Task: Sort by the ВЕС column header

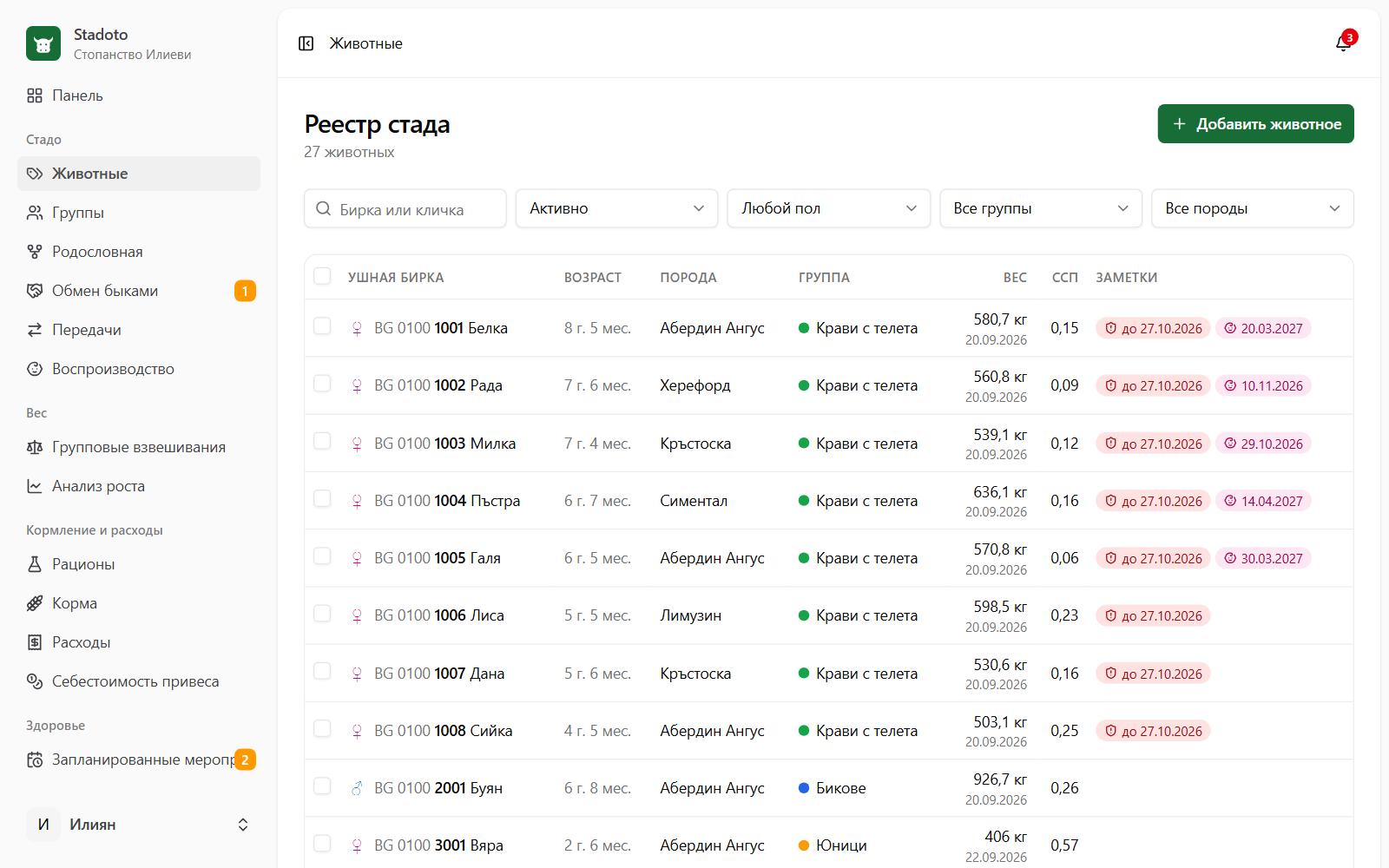Action: pyautogui.click(x=1015, y=278)
